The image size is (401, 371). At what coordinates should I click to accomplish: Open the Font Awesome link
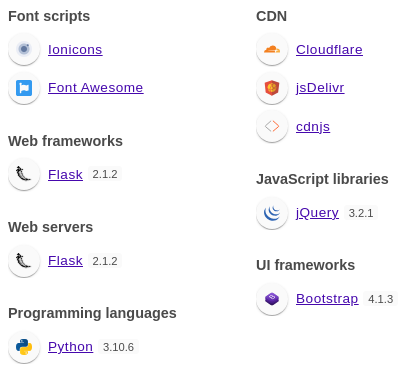tap(96, 88)
